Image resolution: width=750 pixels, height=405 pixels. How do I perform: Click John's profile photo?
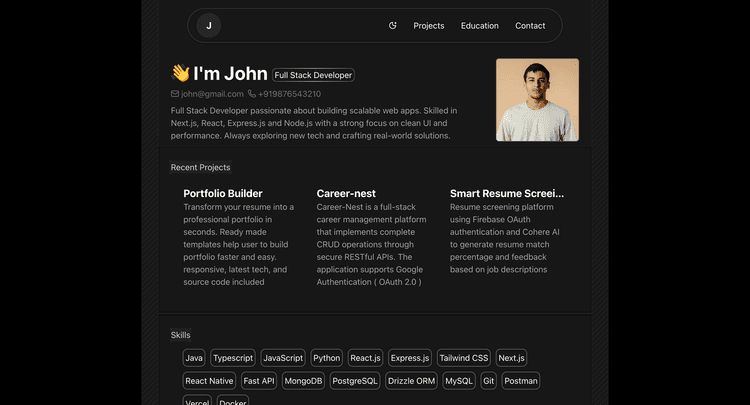[537, 100]
